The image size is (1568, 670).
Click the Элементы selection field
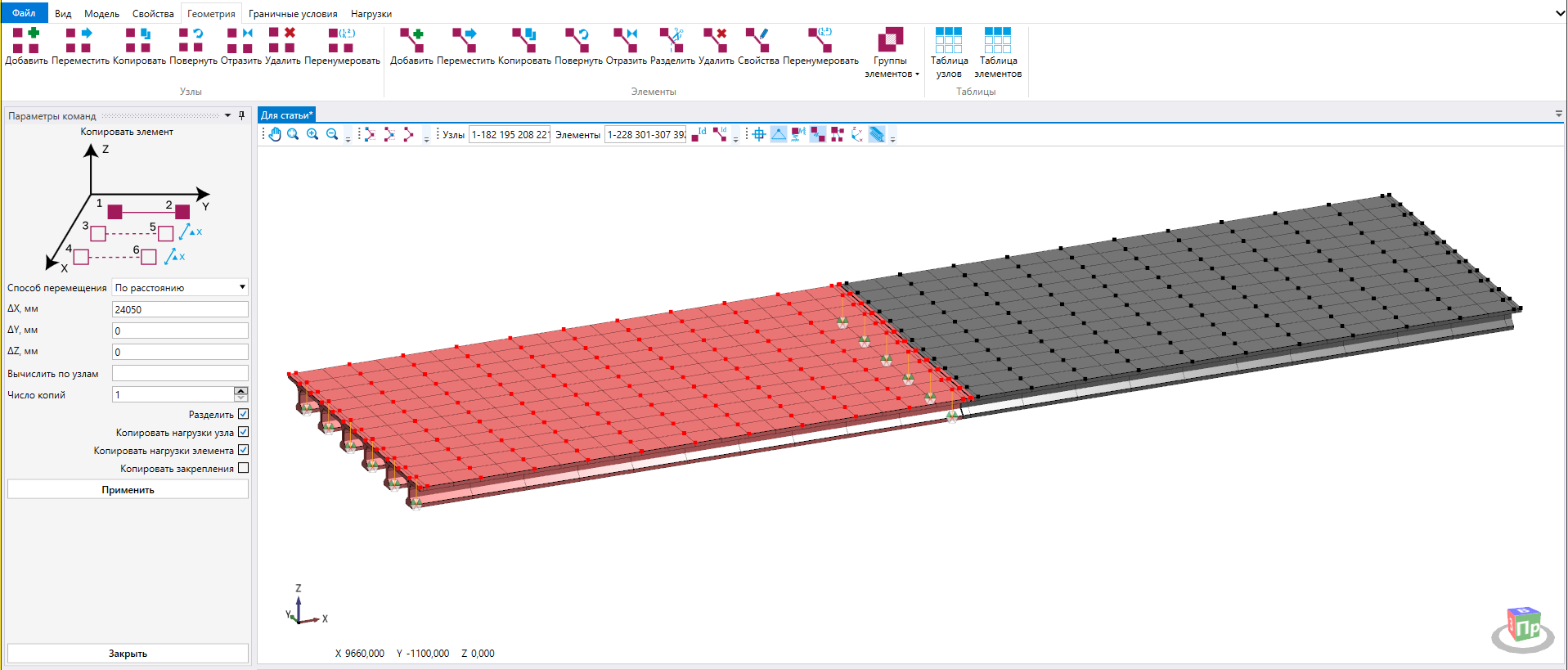coord(645,135)
